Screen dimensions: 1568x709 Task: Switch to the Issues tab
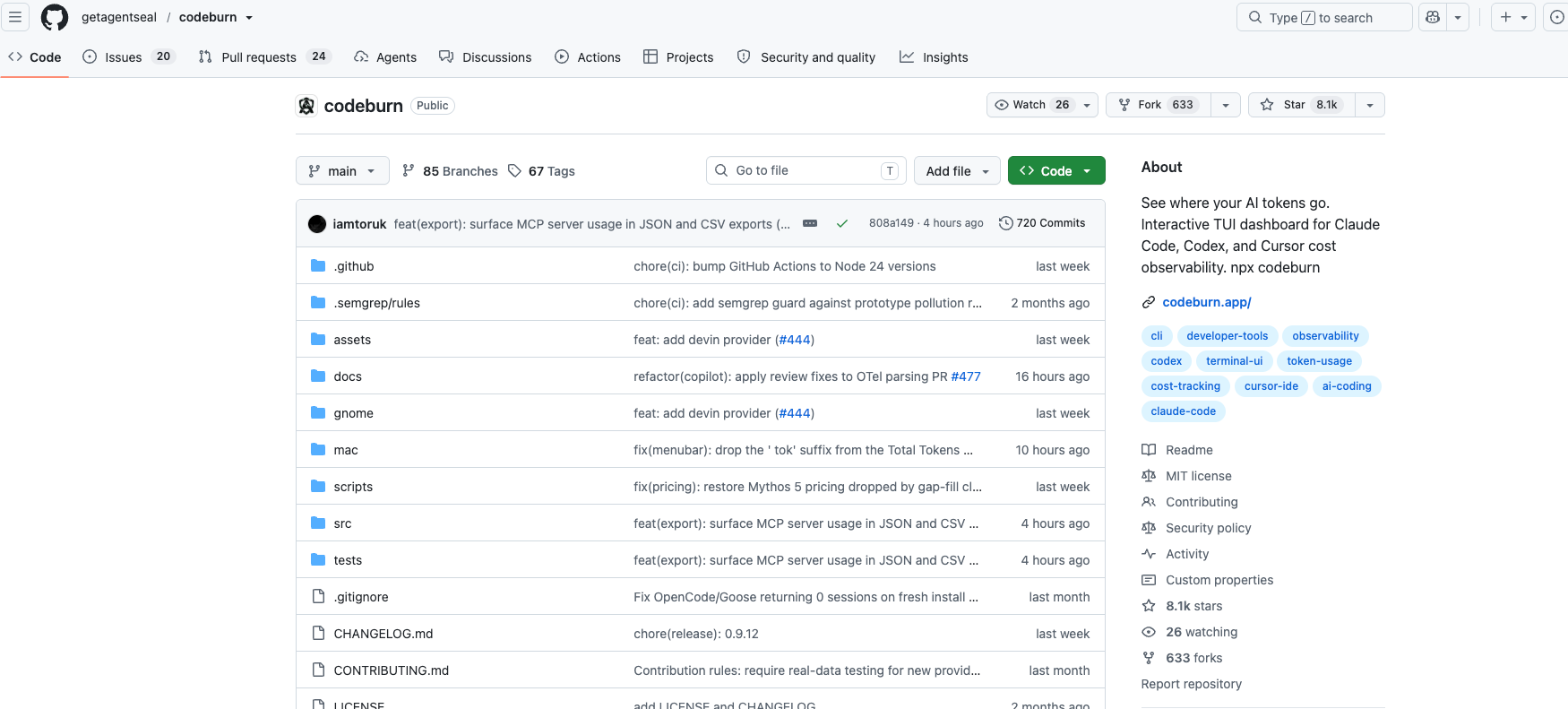(x=128, y=56)
